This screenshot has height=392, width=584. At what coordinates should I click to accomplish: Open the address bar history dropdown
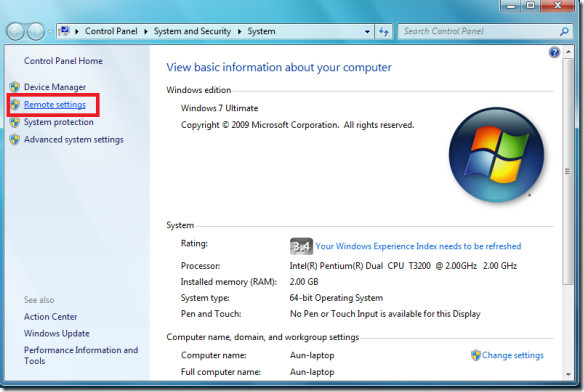click(x=367, y=32)
